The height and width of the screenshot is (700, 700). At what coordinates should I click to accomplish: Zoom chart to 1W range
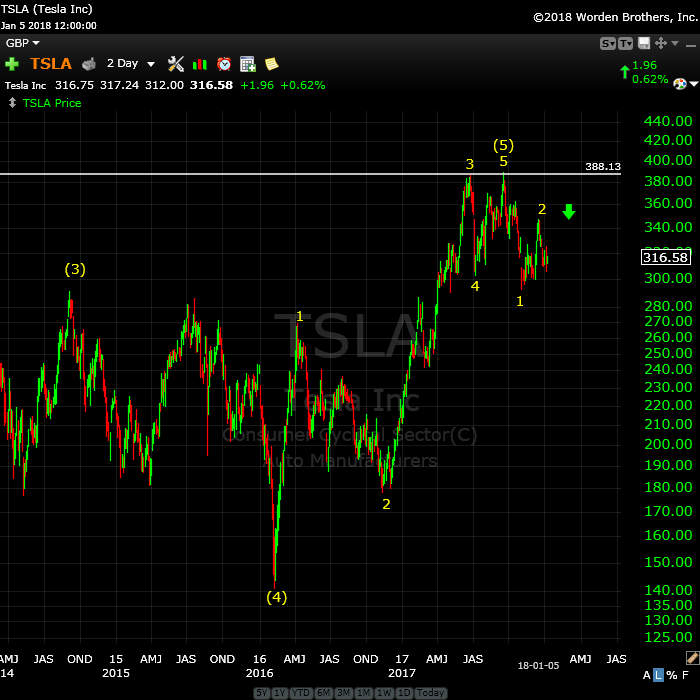384,692
